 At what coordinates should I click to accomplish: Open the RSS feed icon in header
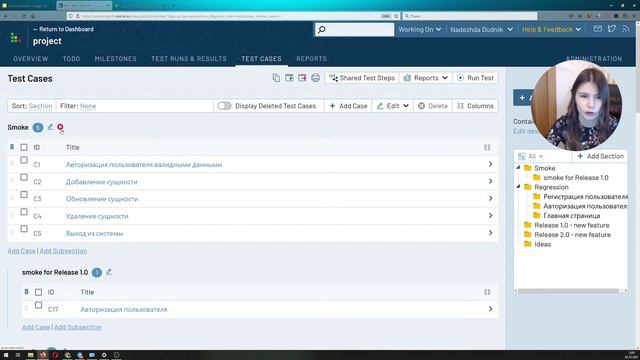[626, 29]
